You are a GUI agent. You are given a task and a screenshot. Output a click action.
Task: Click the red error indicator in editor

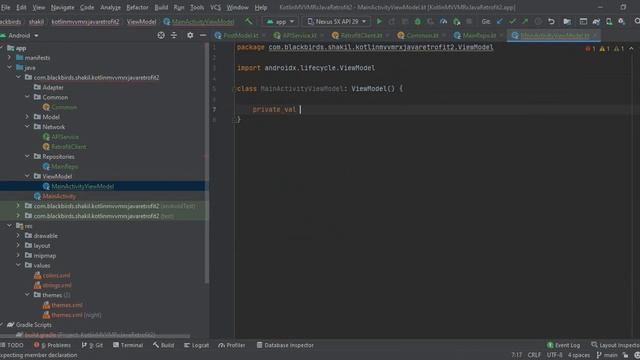[x=590, y=49]
